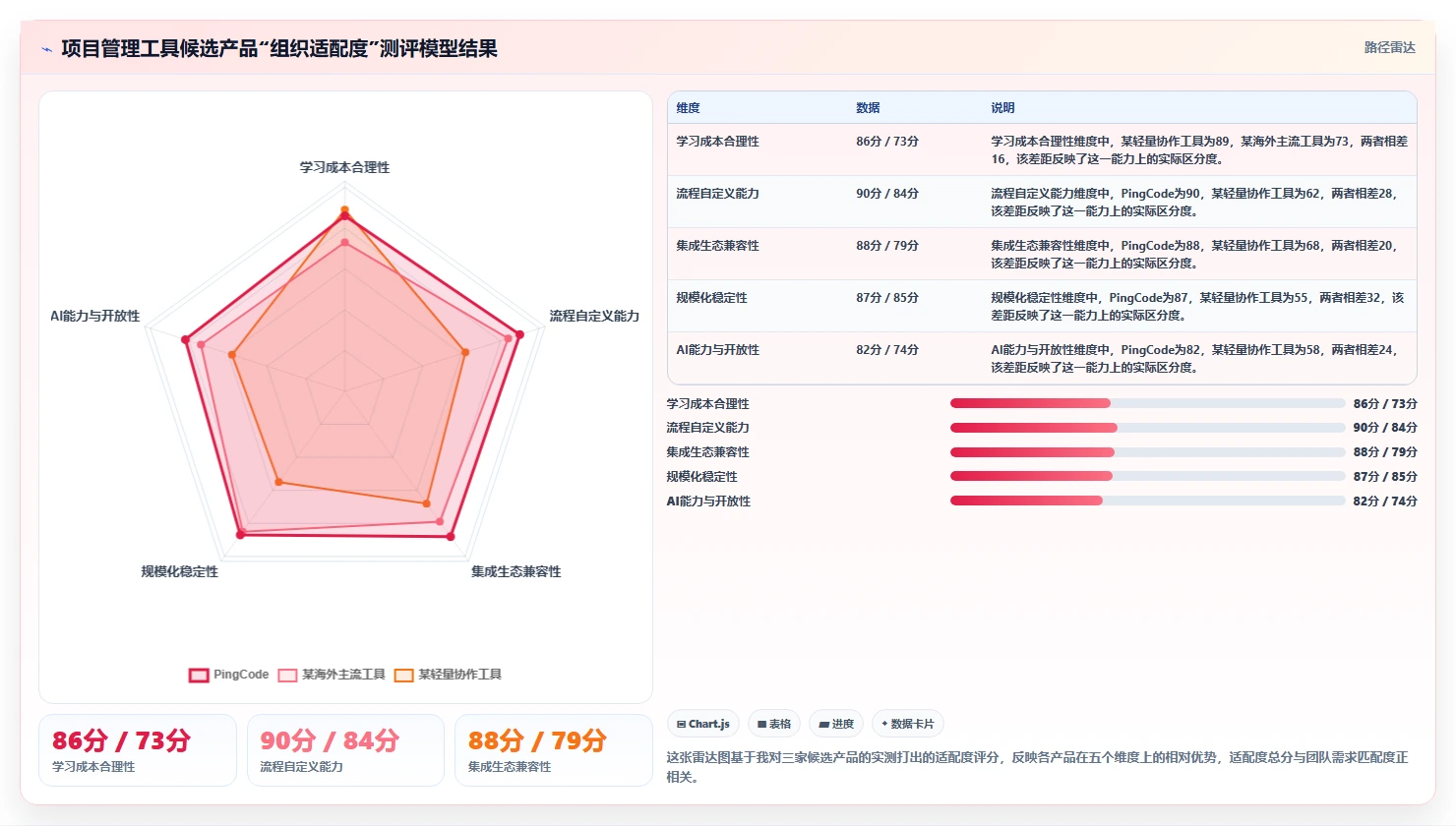Click the 集成生态兼容性 table row label
The height and width of the screenshot is (826, 1456).
pyautogui.click(x=717, y=246)
